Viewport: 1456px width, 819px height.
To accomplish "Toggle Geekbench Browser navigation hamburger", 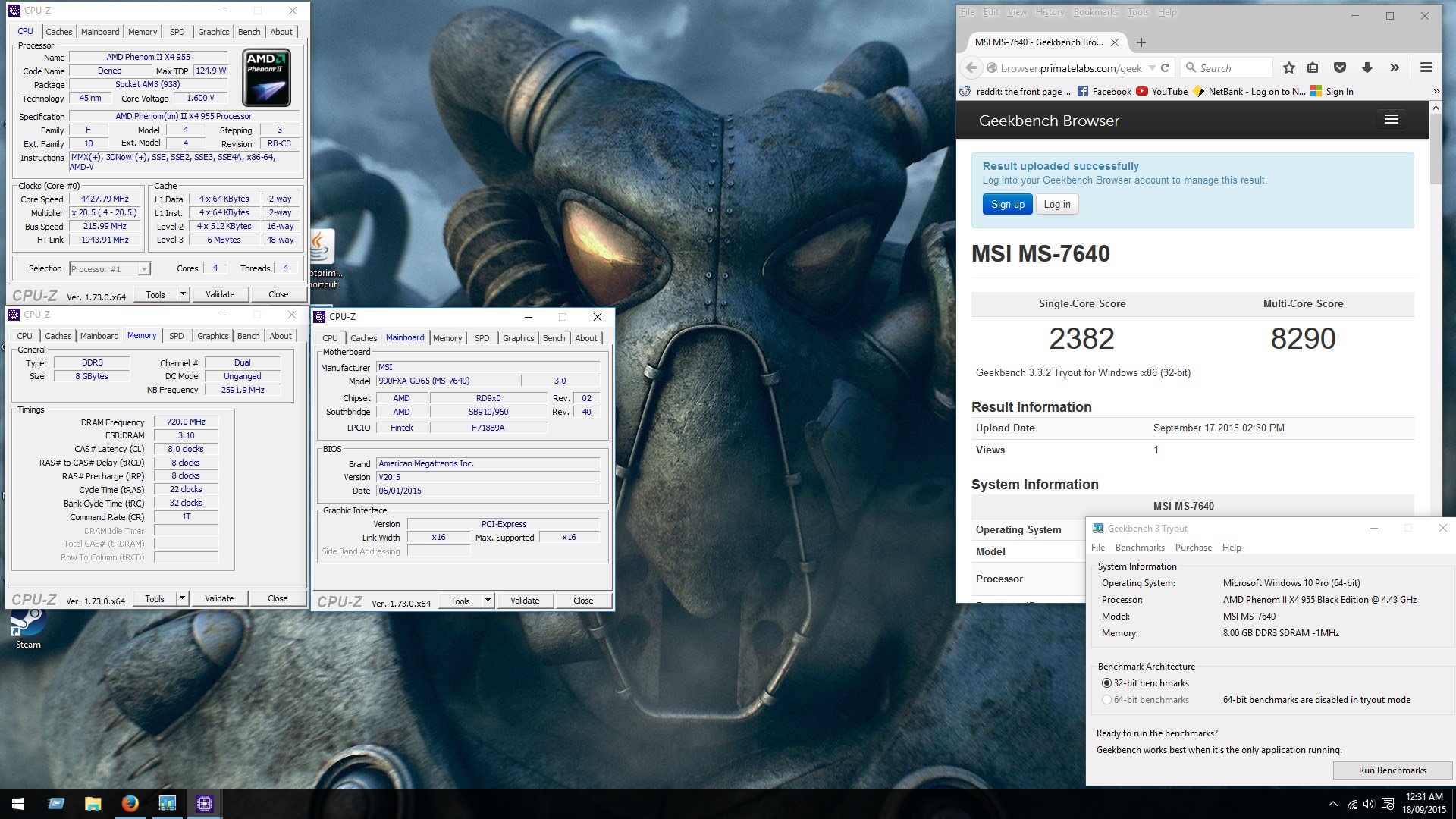I will 1392,119.
